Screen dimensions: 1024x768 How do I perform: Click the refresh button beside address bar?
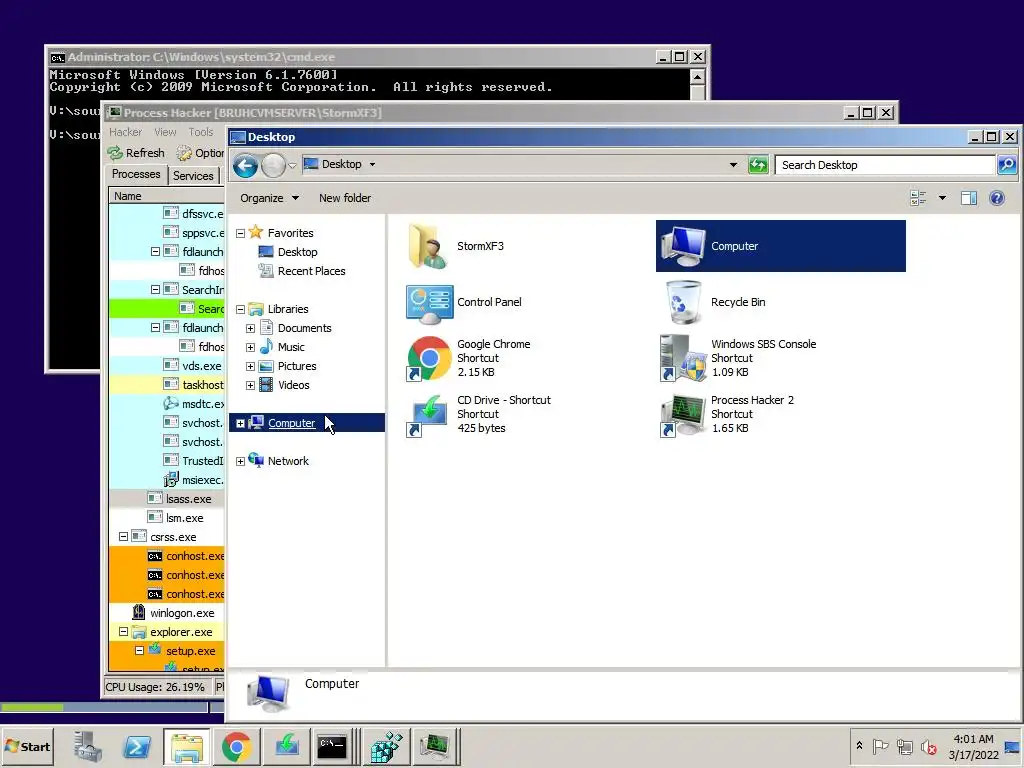(758, 165)
